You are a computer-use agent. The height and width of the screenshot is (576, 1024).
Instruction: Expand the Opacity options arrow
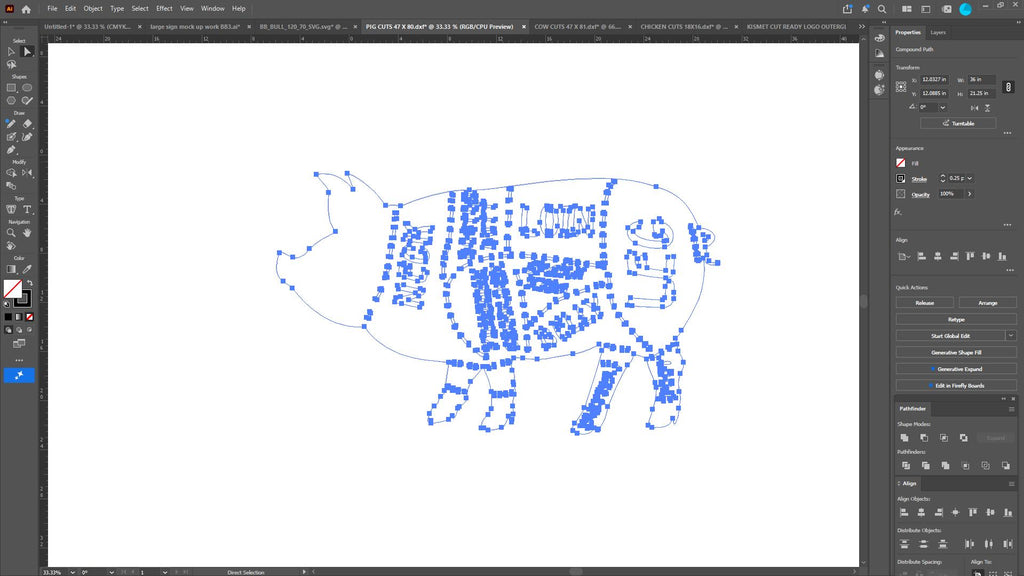pyautogui.click(x=970, y=194)
